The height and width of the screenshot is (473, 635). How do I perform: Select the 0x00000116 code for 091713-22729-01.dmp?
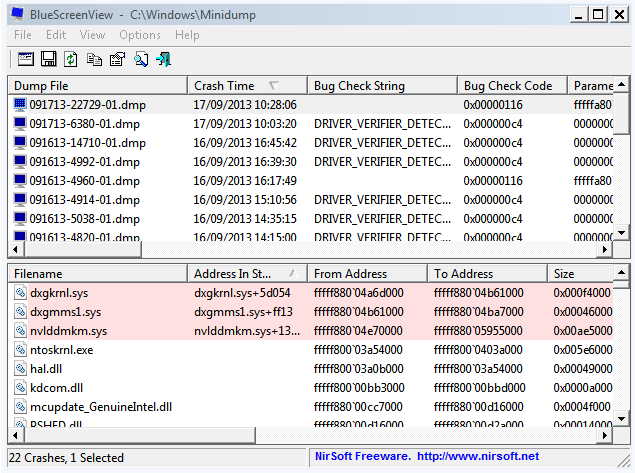click(x=493, y=104)
